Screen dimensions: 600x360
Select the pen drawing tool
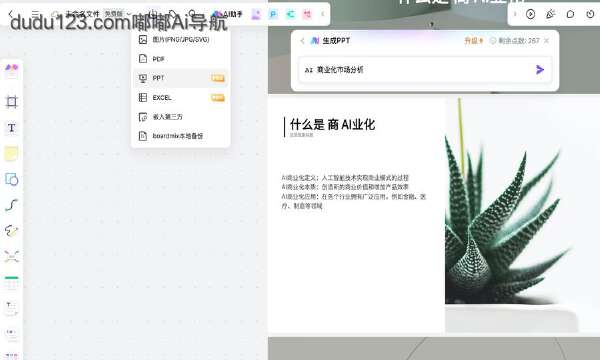click(11, 231)
